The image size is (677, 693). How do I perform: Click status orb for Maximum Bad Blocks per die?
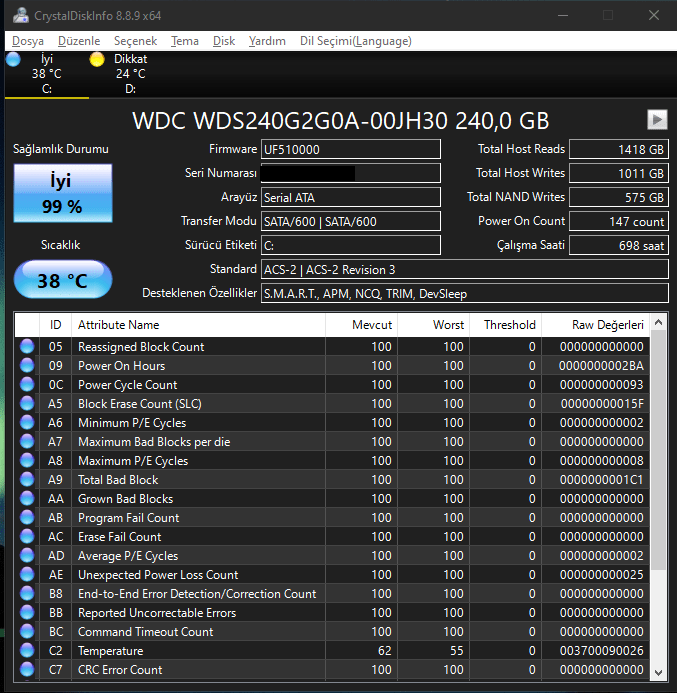pos(27,442)
